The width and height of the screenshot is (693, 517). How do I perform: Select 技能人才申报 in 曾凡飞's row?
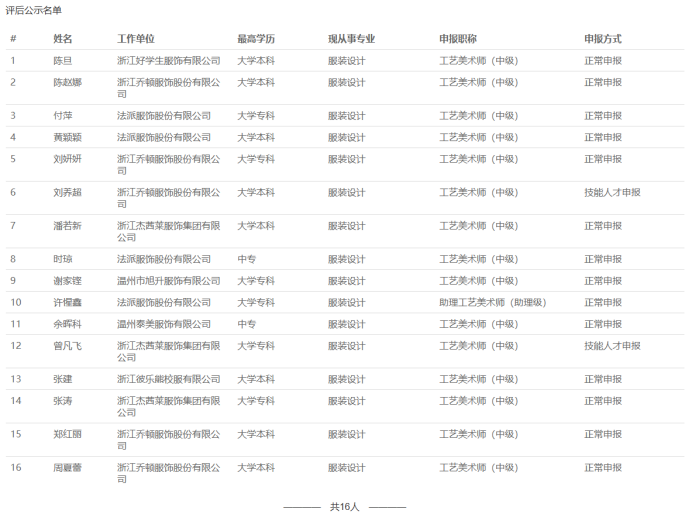(612, 346)
